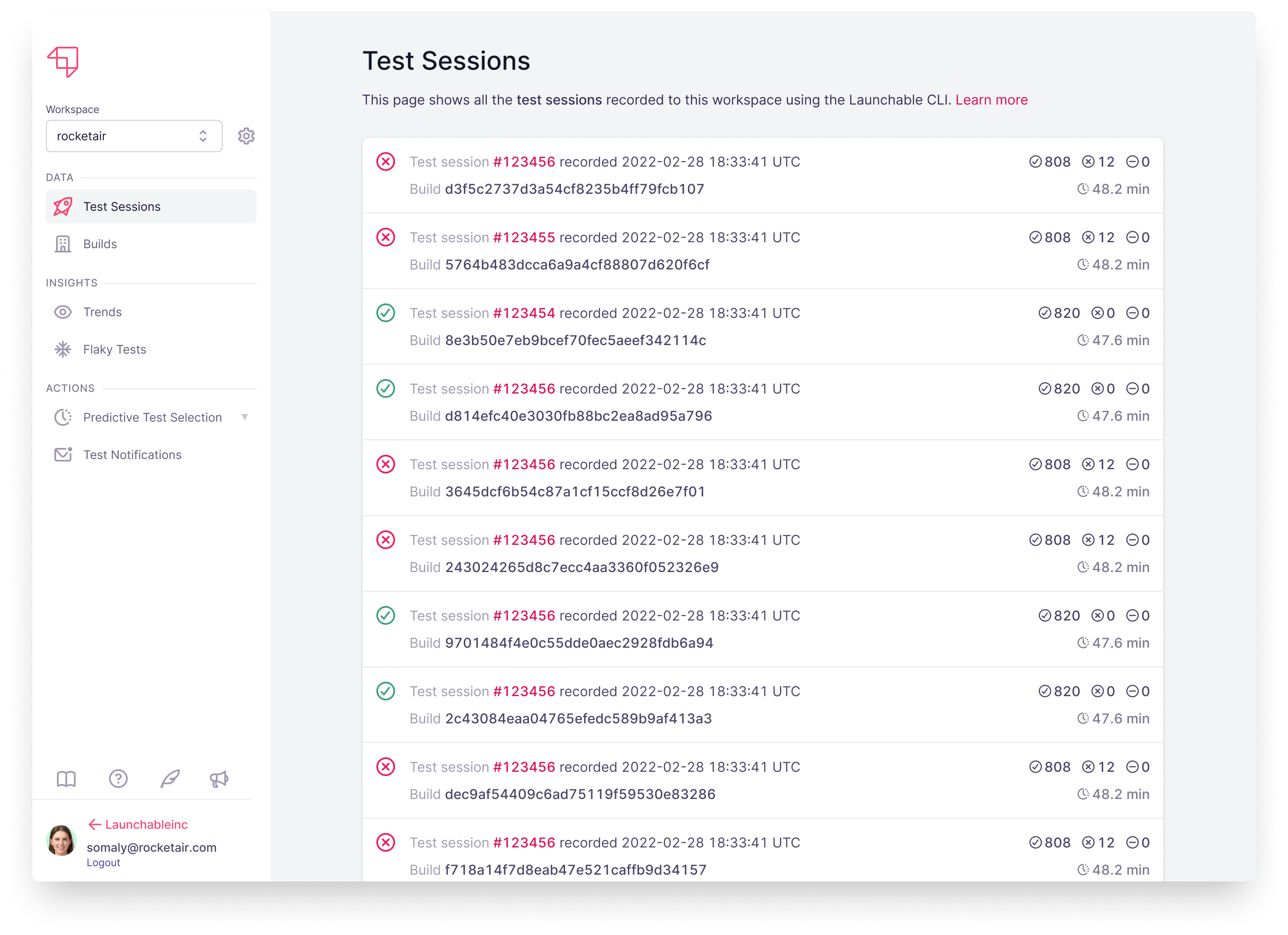Expand the Predictive Test Selection section
1288x935 pixels.
tap(246, 417)
